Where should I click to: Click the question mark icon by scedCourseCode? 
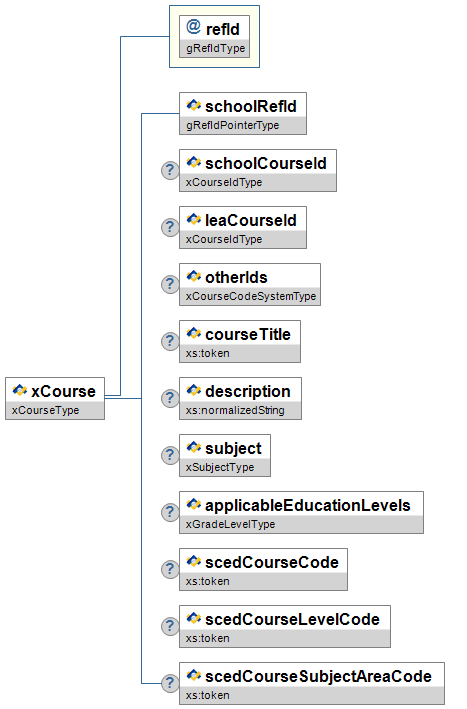[170, 569]
